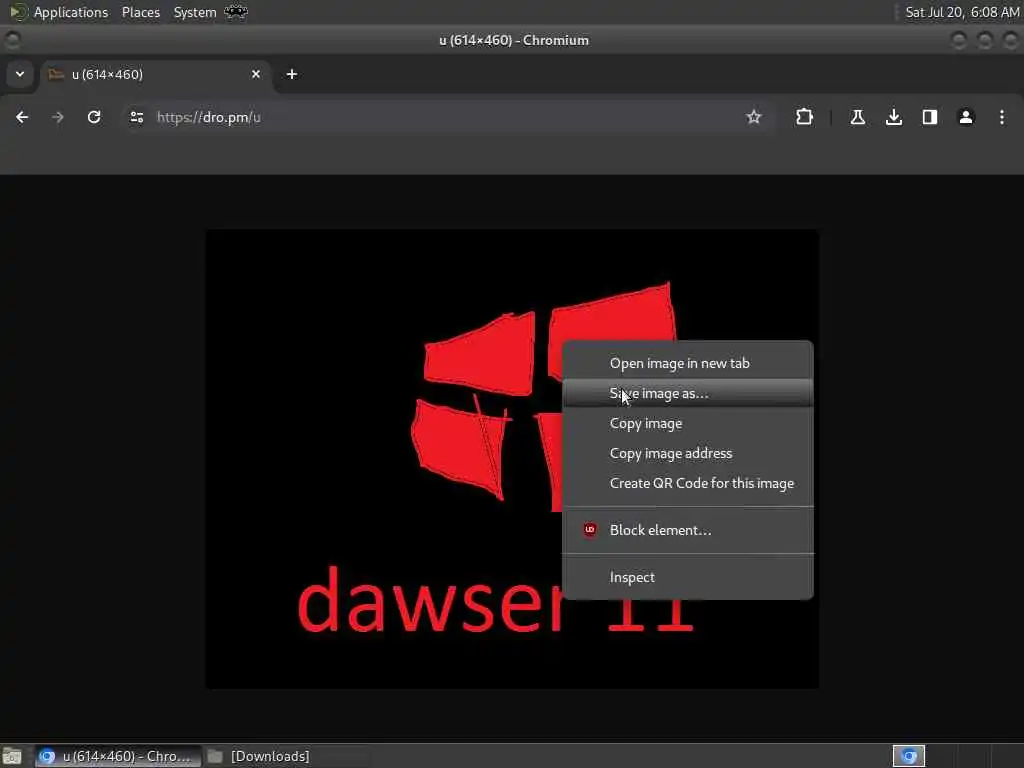Choose Block element… entry
Image resolution: width=1024 pixels, height=768 pixels.
(x=688, y=530)
